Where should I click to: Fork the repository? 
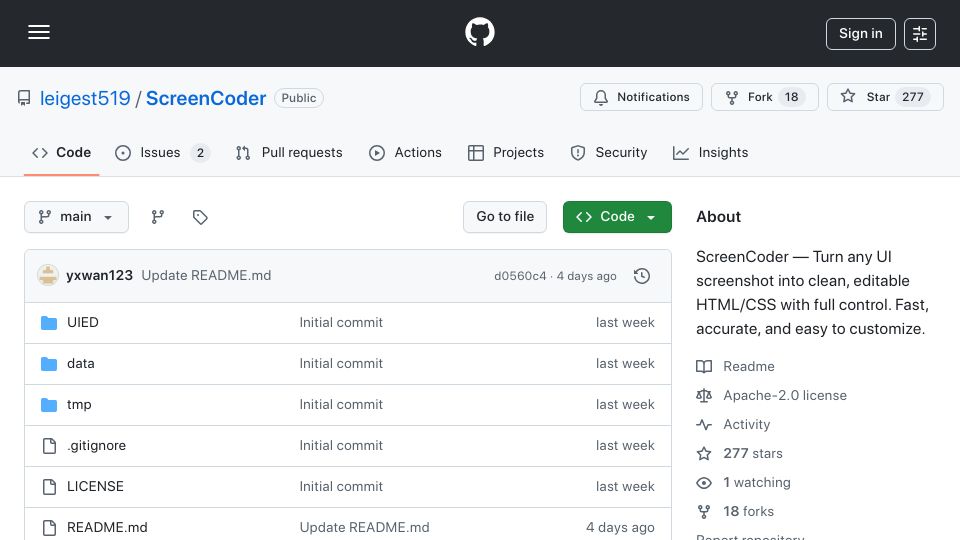(765, 97)
